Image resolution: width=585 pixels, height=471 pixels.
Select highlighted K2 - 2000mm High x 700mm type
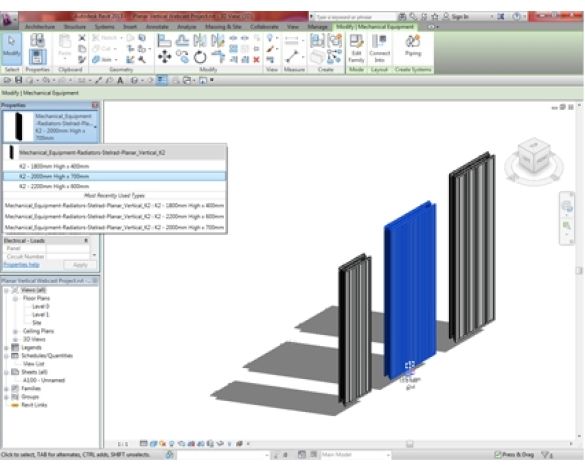point(114,176)
